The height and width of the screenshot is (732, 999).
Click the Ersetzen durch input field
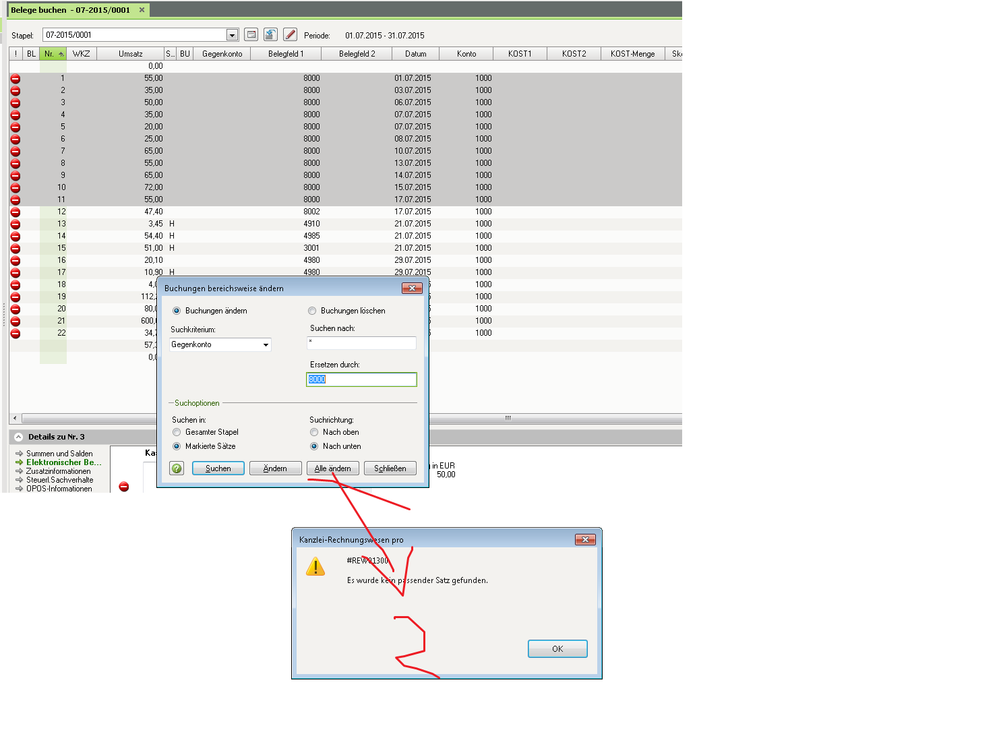click(361, 380)
